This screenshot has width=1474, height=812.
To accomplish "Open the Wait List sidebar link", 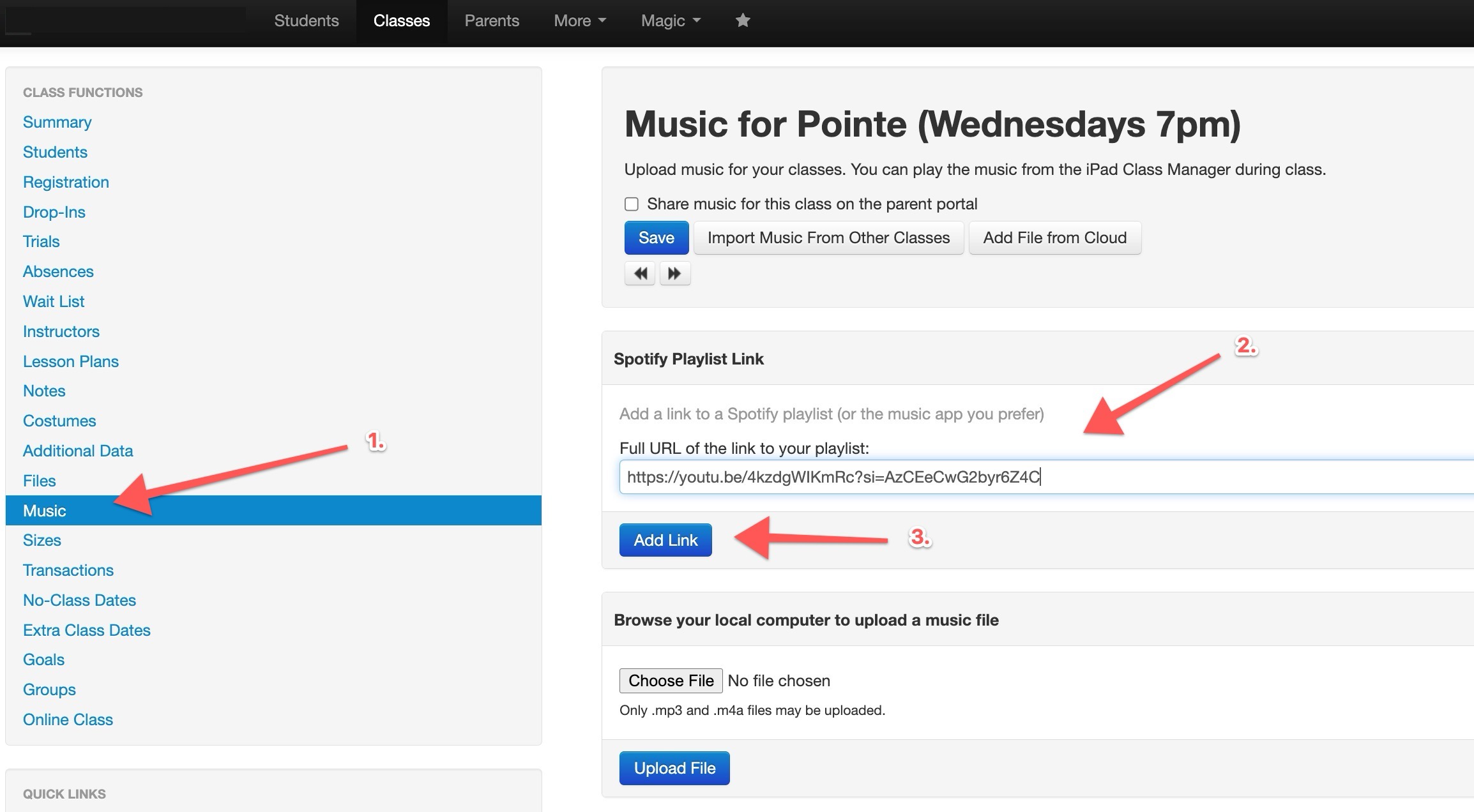I will tap(54, 301).
